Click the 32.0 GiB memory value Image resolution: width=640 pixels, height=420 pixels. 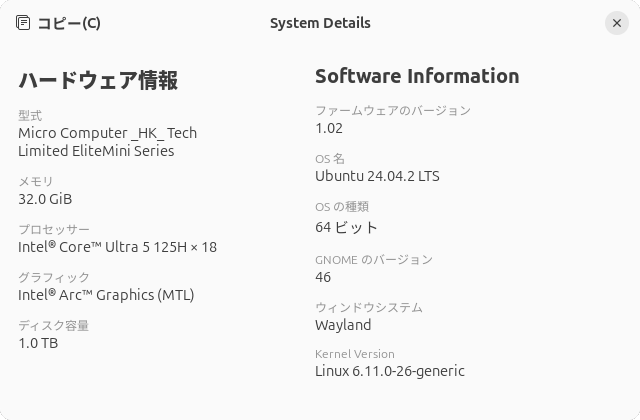pos(45,199)
